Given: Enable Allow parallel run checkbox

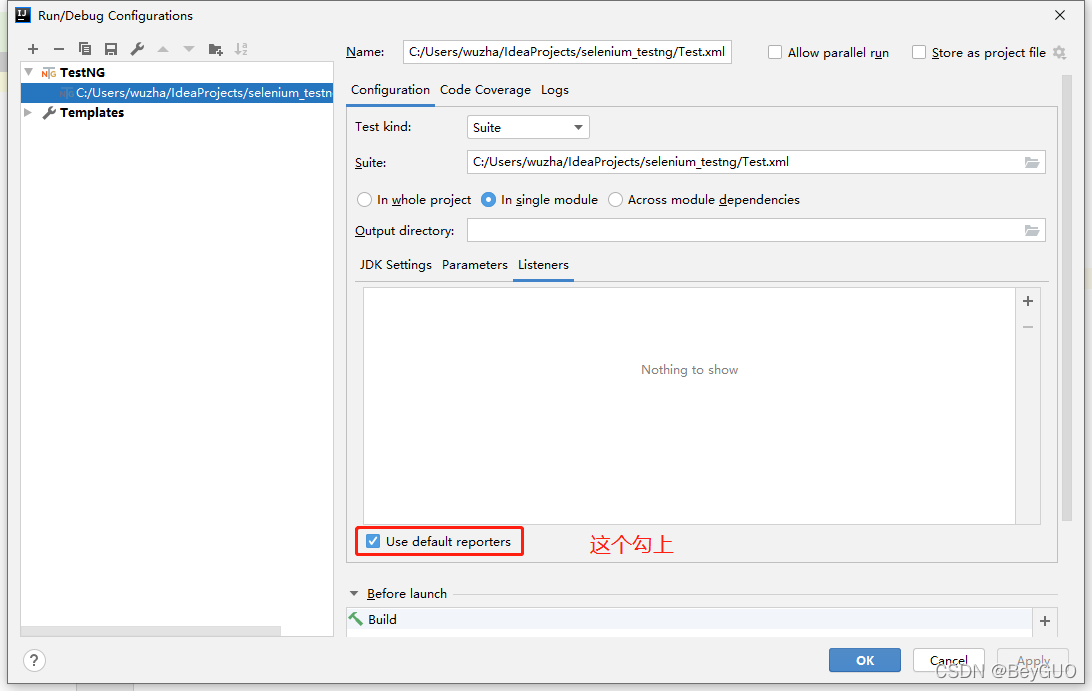Looking at the screenshot, I should (x=774, y=52).
